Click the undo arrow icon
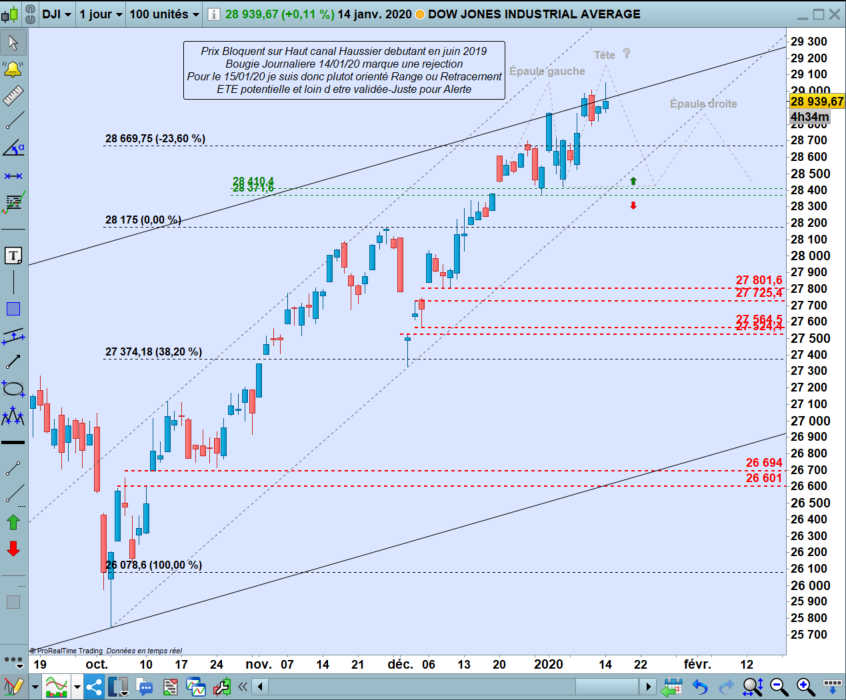This screenshot has width=846, height=700. tap(700, 687)
